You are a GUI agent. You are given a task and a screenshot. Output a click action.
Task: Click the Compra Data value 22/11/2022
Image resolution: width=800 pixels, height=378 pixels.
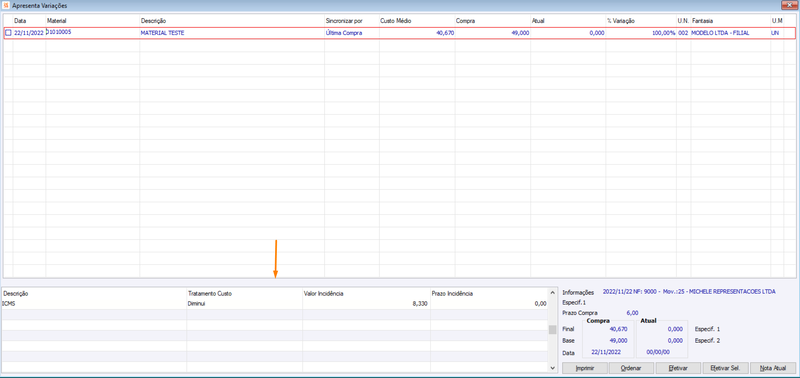click(605, 352)
